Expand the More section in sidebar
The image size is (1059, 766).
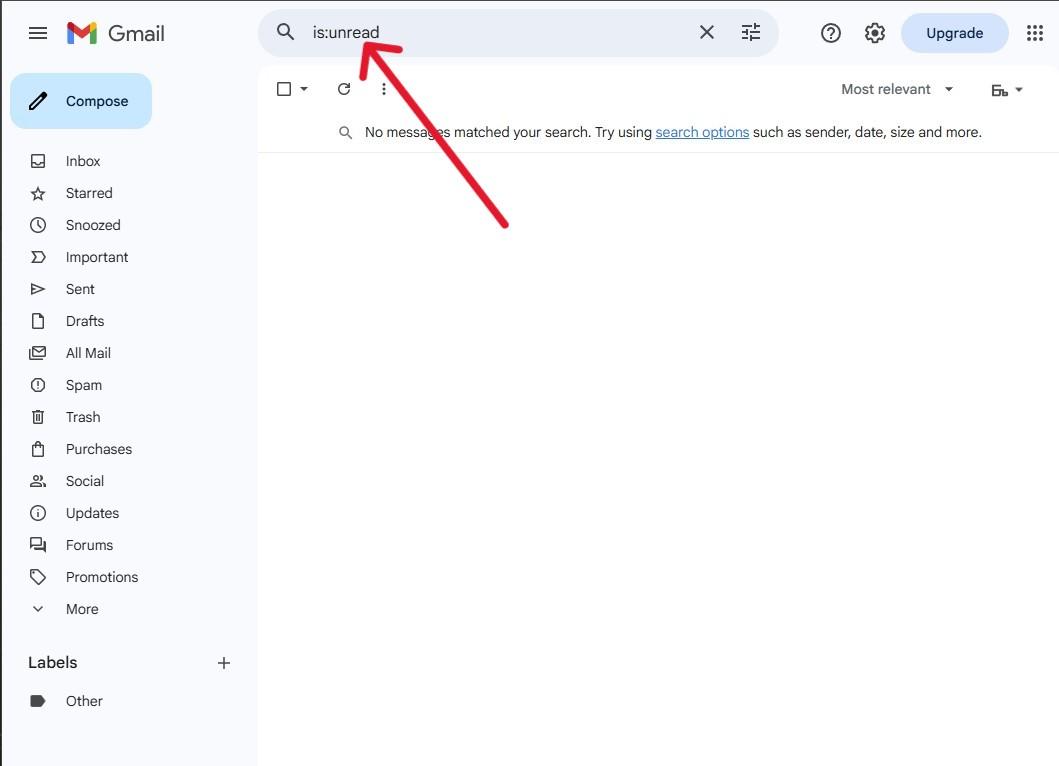pos(81,609)
